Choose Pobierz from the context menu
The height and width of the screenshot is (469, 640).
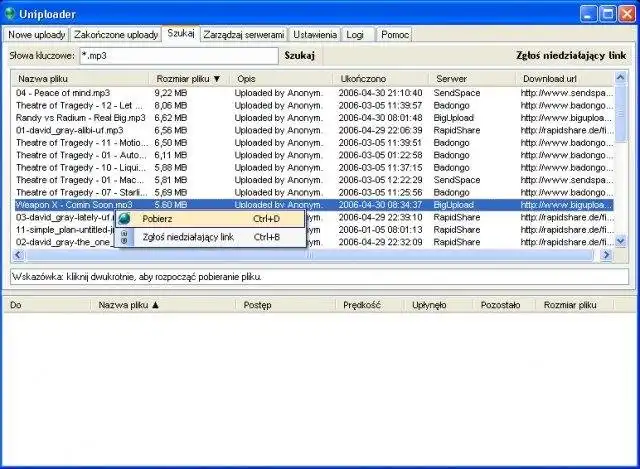[x=210, y=219]
